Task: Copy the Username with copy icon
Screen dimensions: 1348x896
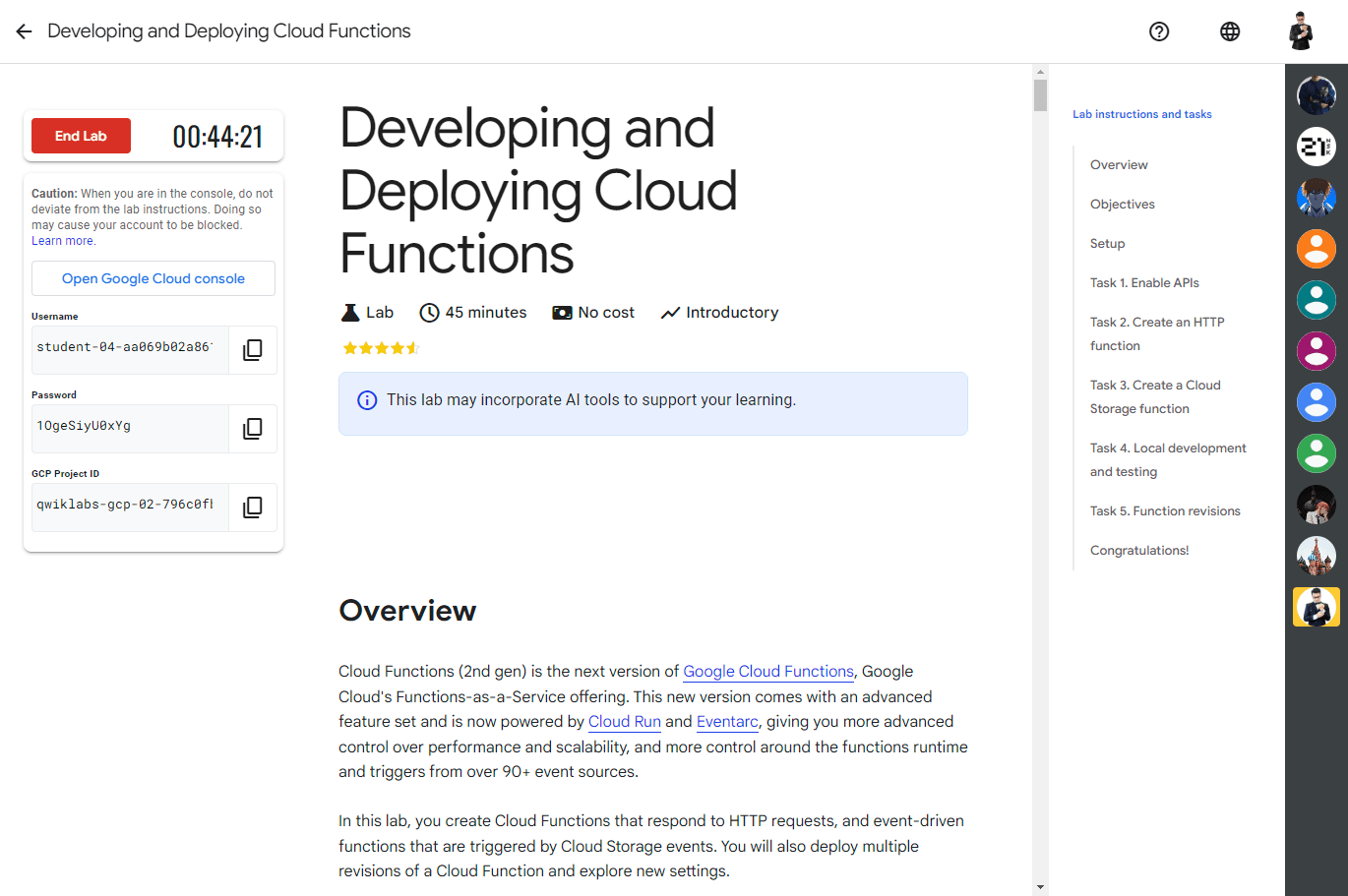Action: (253, 350)
